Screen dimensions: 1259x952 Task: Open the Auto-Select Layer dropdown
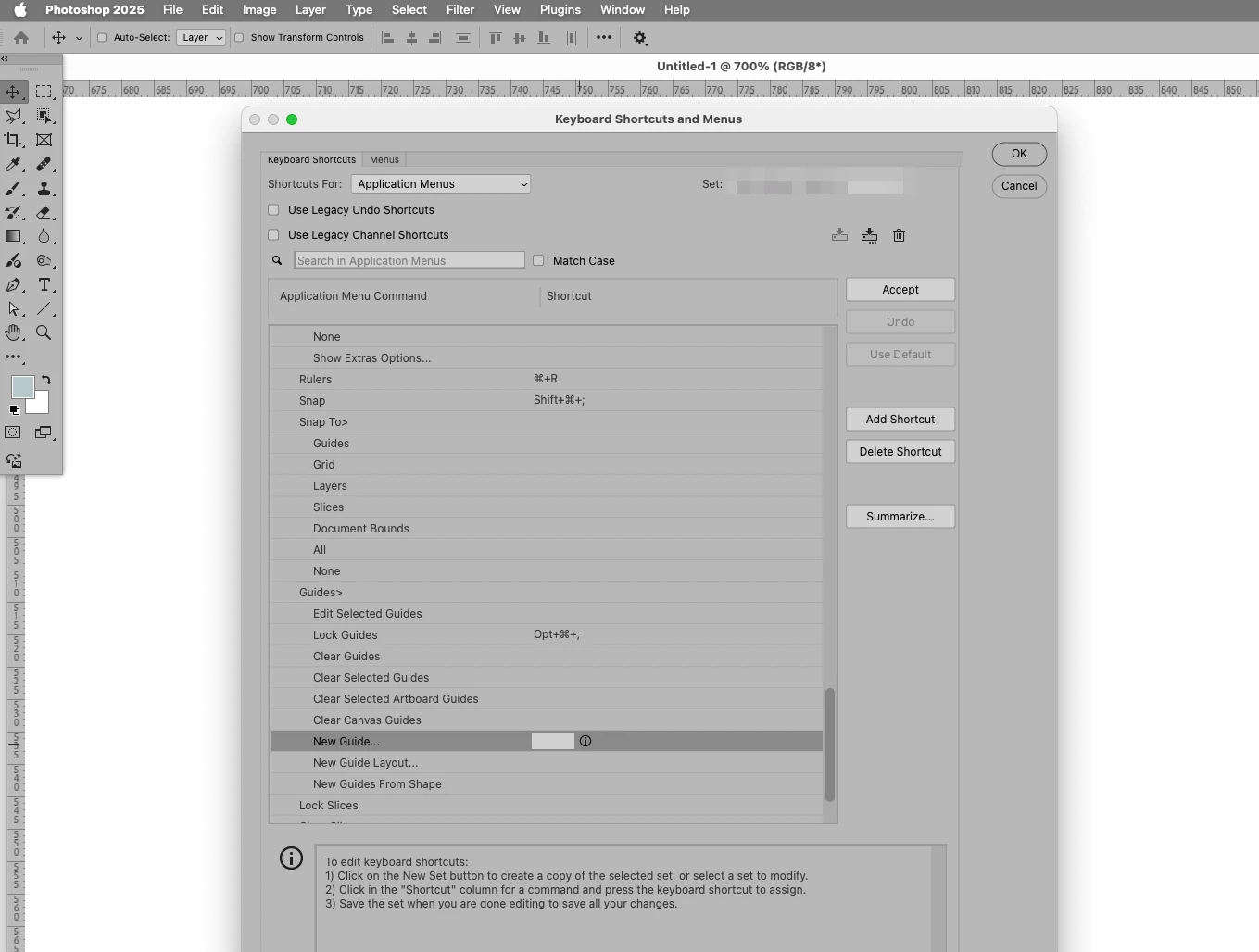tap(201, 38)
